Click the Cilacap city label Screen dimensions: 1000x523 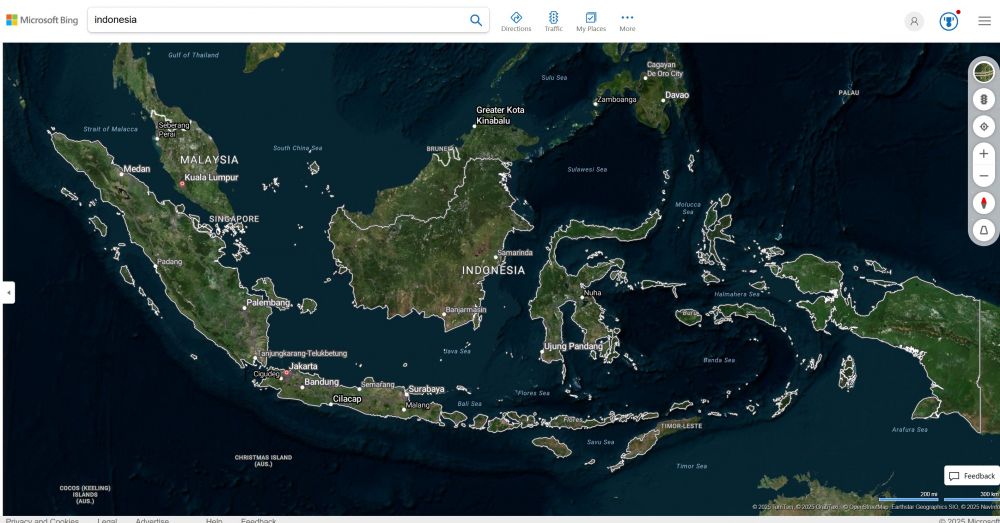coord(347,399)
